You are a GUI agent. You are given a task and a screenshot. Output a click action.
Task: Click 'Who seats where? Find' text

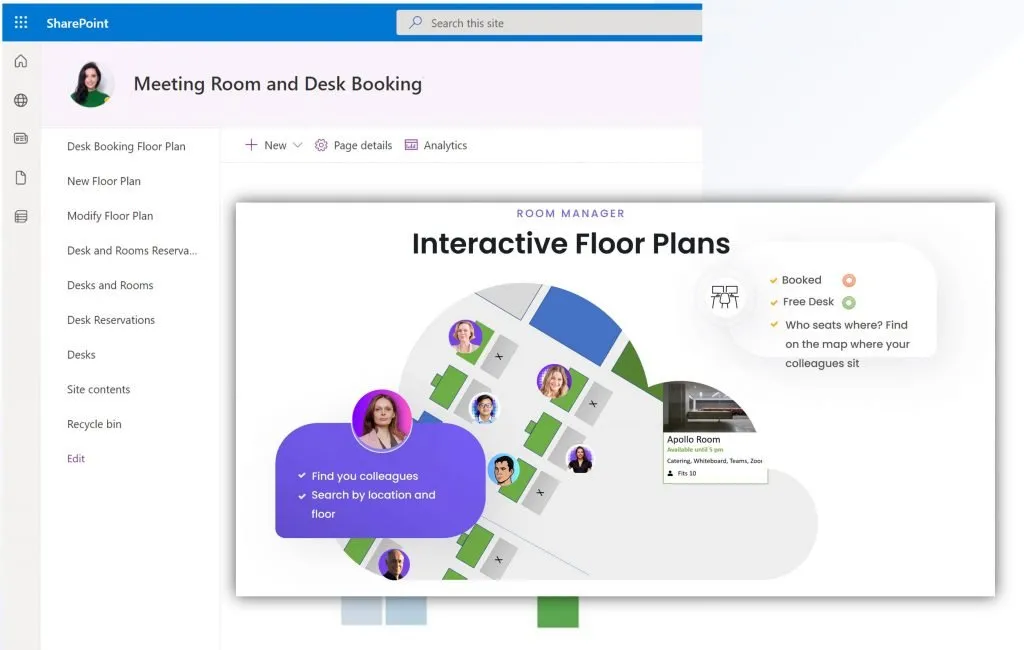point(846,325)
